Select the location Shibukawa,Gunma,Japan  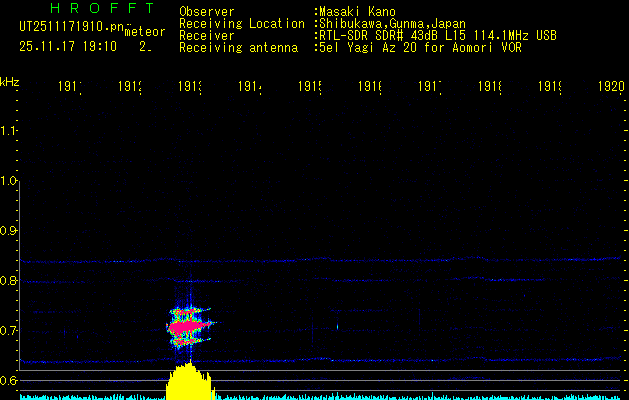(x=392, y=24)
